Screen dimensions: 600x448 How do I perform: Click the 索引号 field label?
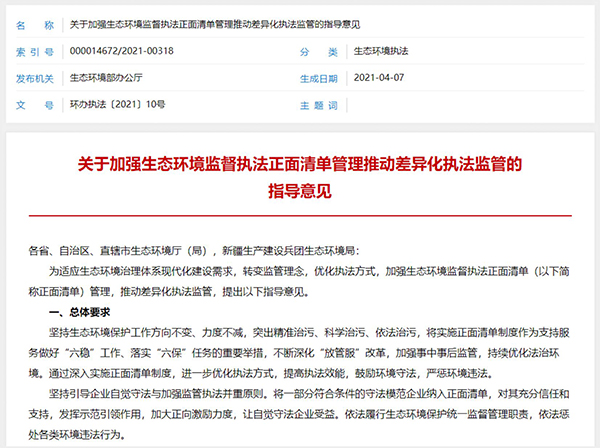(35, 50)
